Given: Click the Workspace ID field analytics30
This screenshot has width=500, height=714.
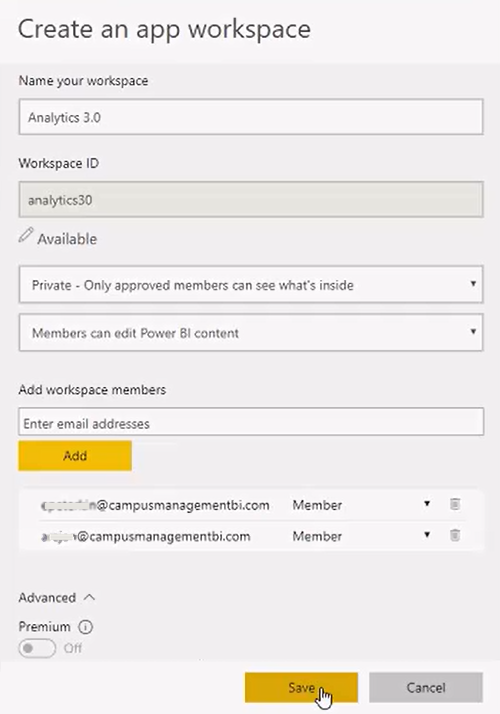Looking at the screenshot, I should pos(251,199).
